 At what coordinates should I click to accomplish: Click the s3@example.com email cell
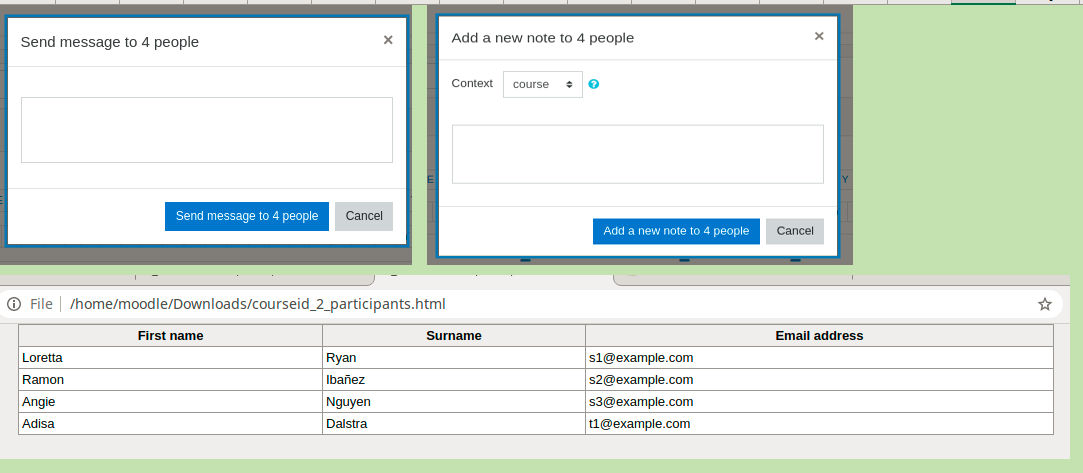tap(819, 402)
